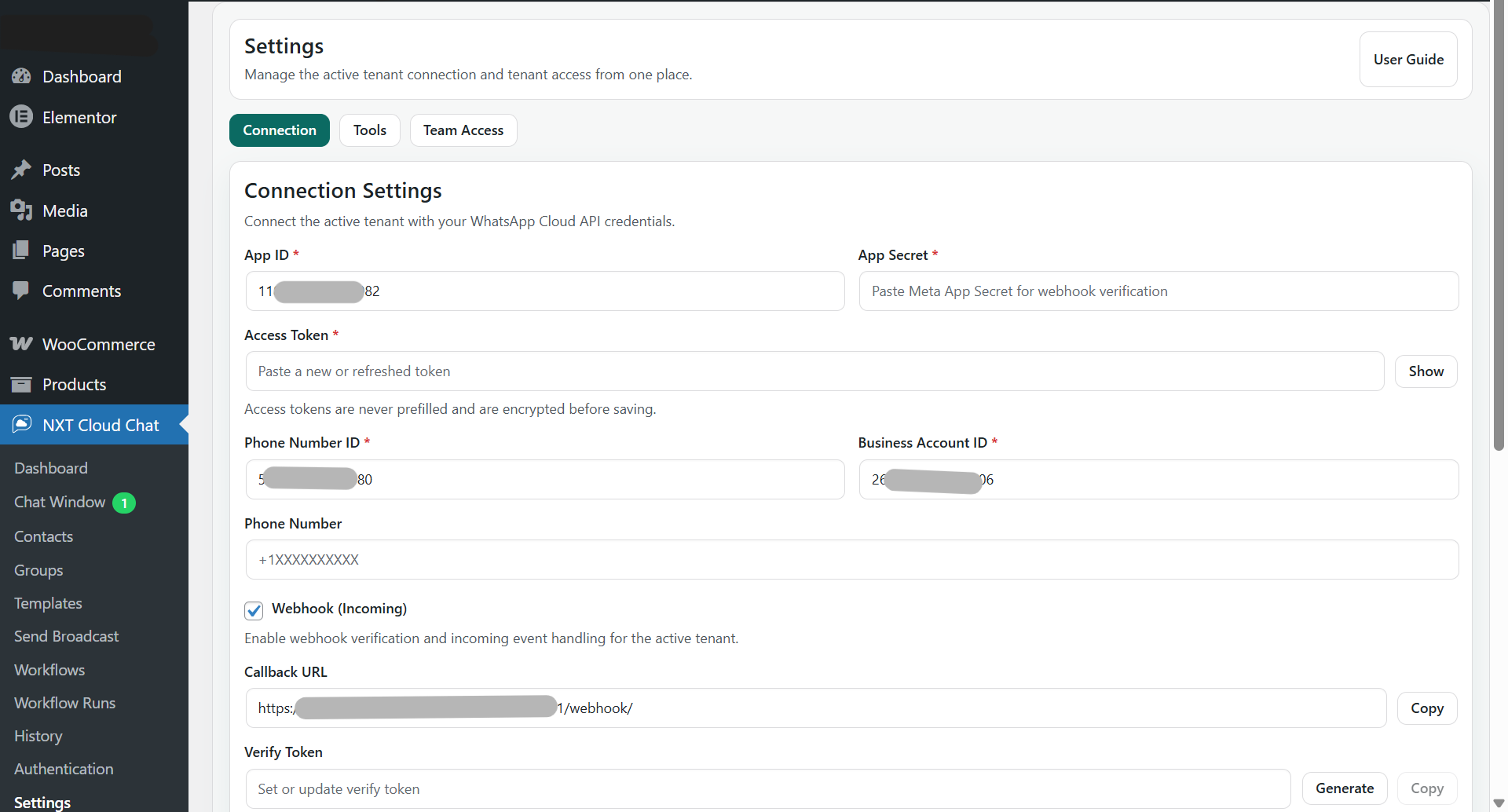Screen dimensions: 1508x812
Task: Open Workflow Runs submenu
Action: pos(64,703)
